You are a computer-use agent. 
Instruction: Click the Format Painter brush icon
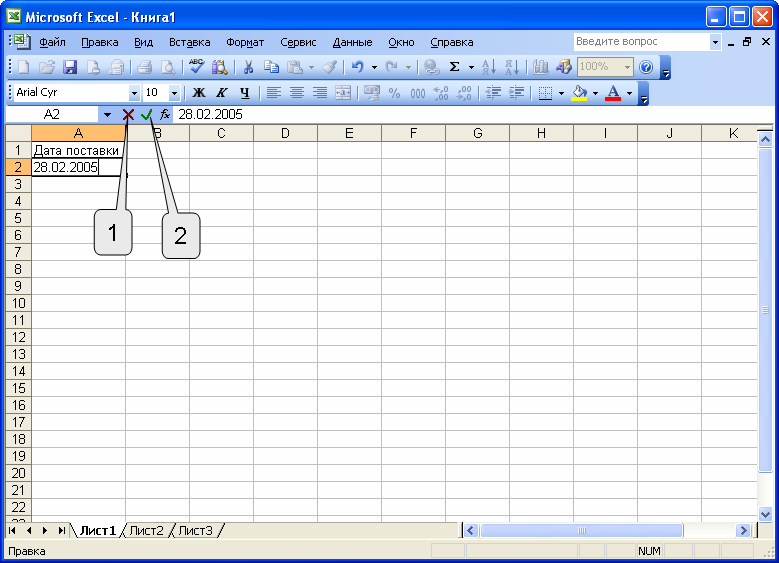click(x=329, y=67)
